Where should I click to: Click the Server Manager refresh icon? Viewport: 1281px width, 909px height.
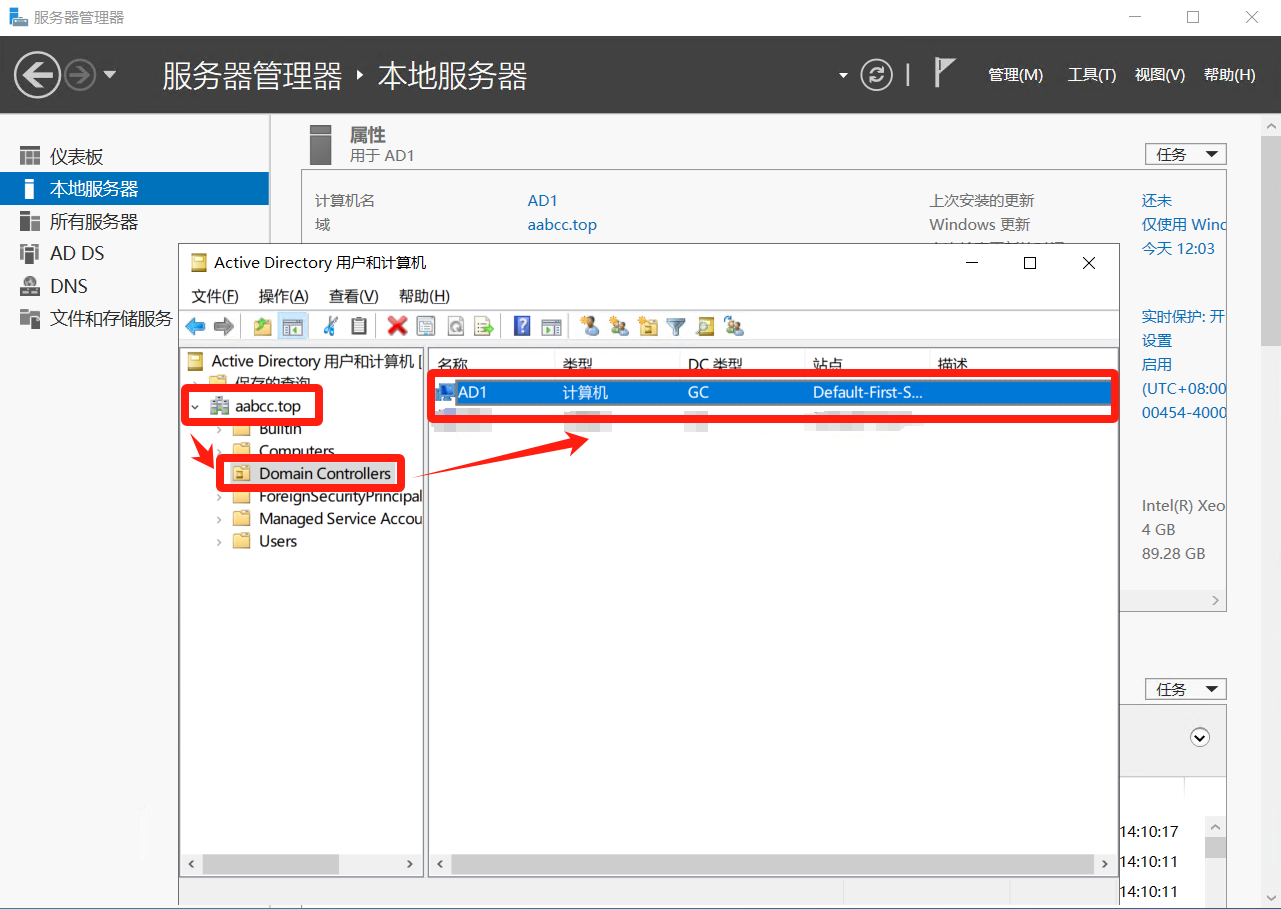point(876,75)
